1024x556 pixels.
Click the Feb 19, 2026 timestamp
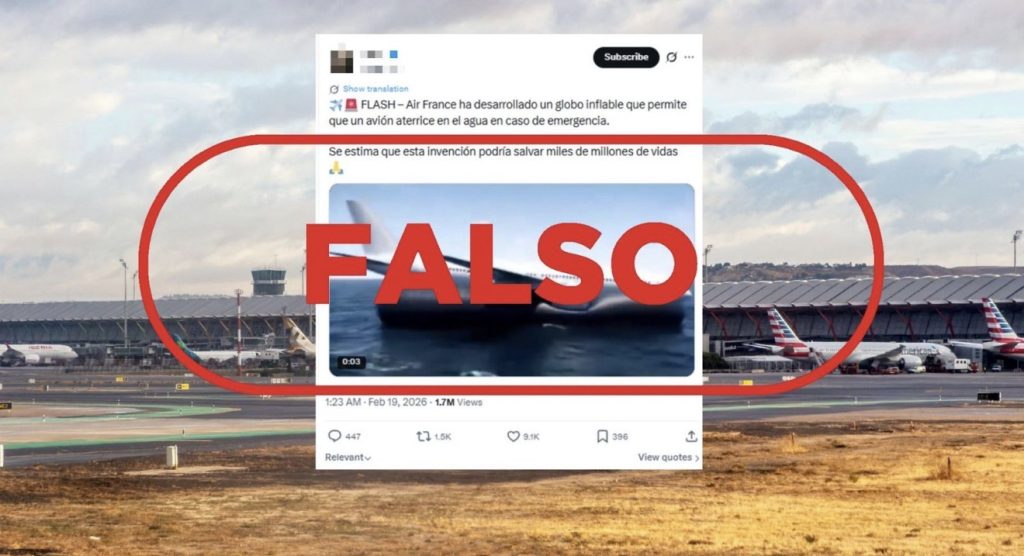pos(397,402)
